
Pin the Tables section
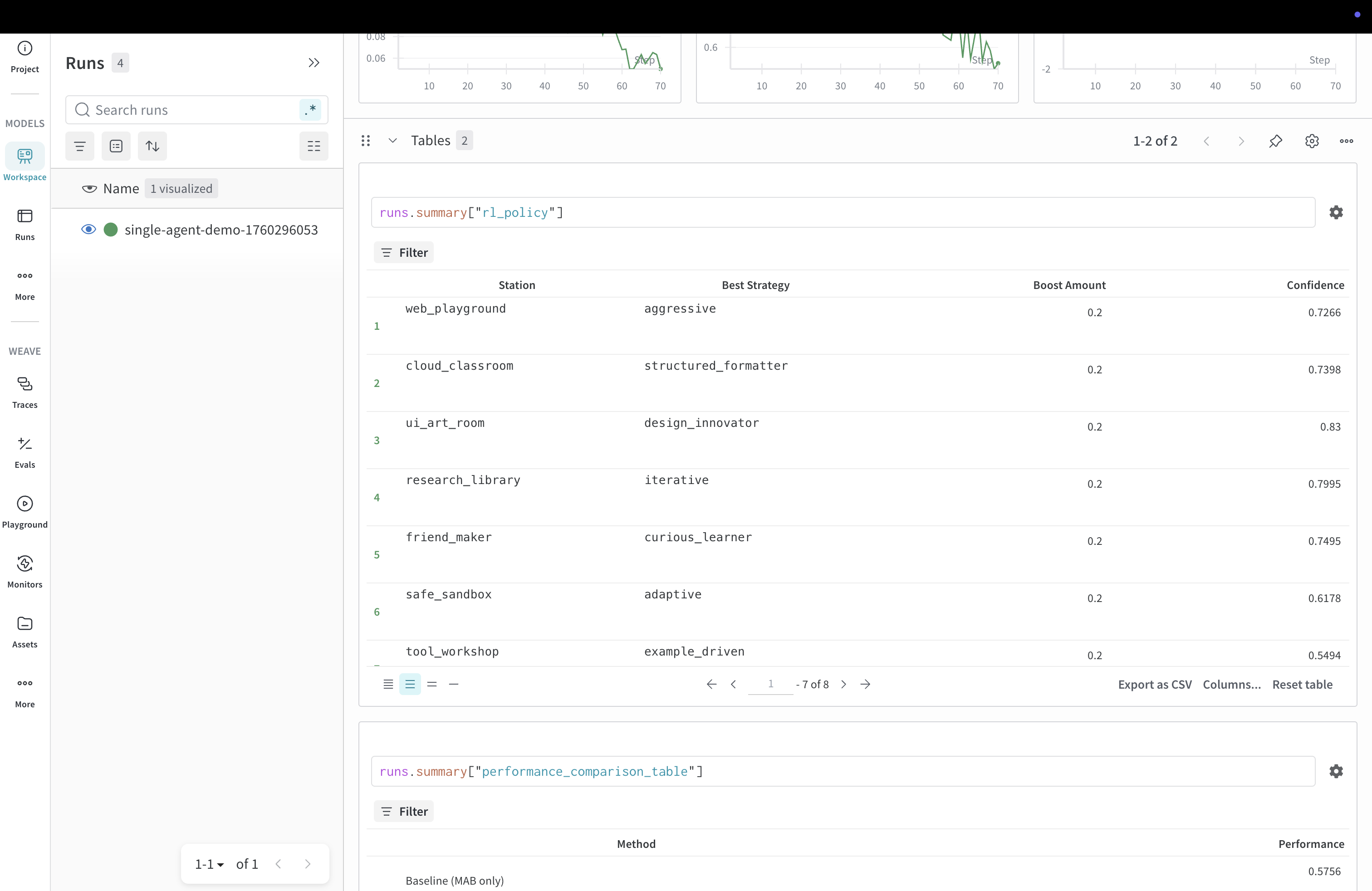click(x=1275, y=141)
